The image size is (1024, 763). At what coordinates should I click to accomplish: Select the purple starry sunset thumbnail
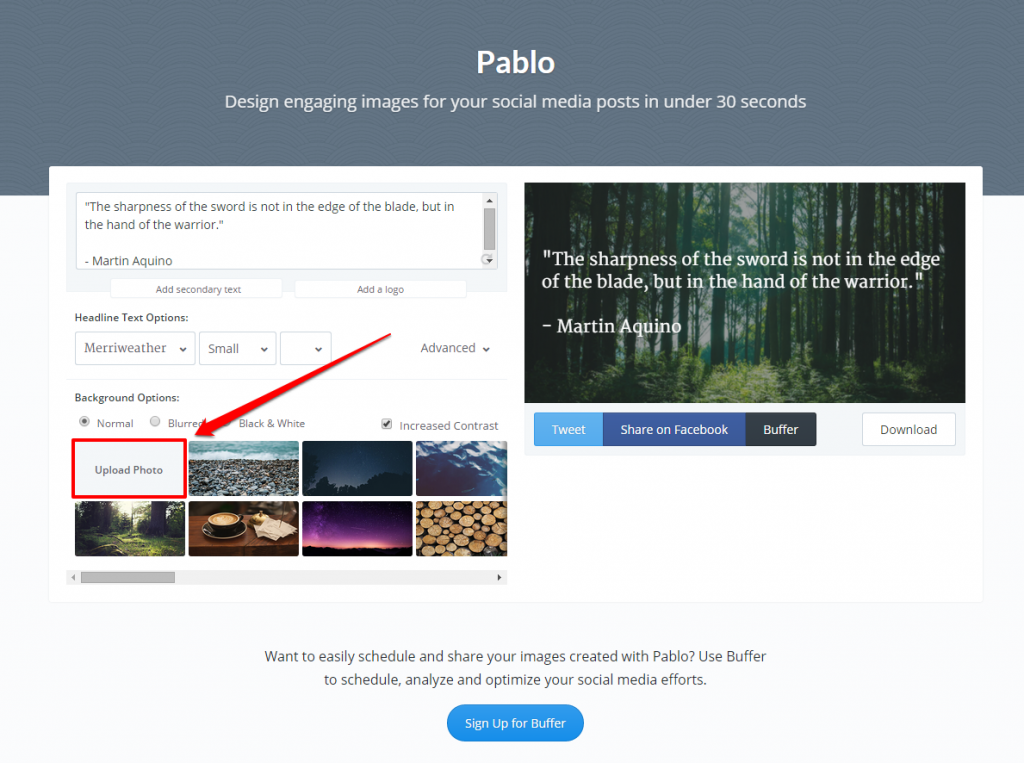point(357,528)
